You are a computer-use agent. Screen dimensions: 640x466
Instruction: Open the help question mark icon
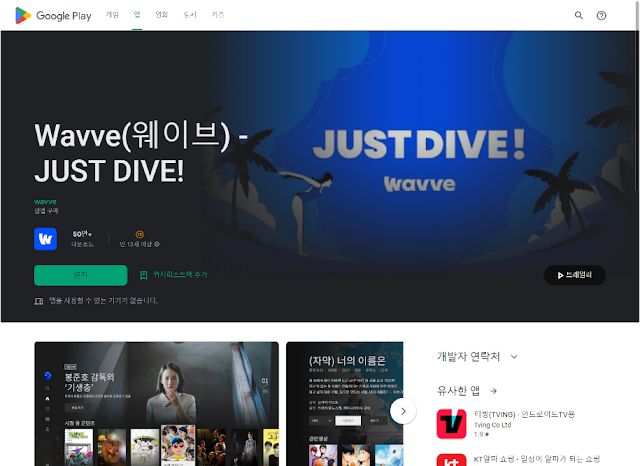pyautogui.click(x=601, y=16)
